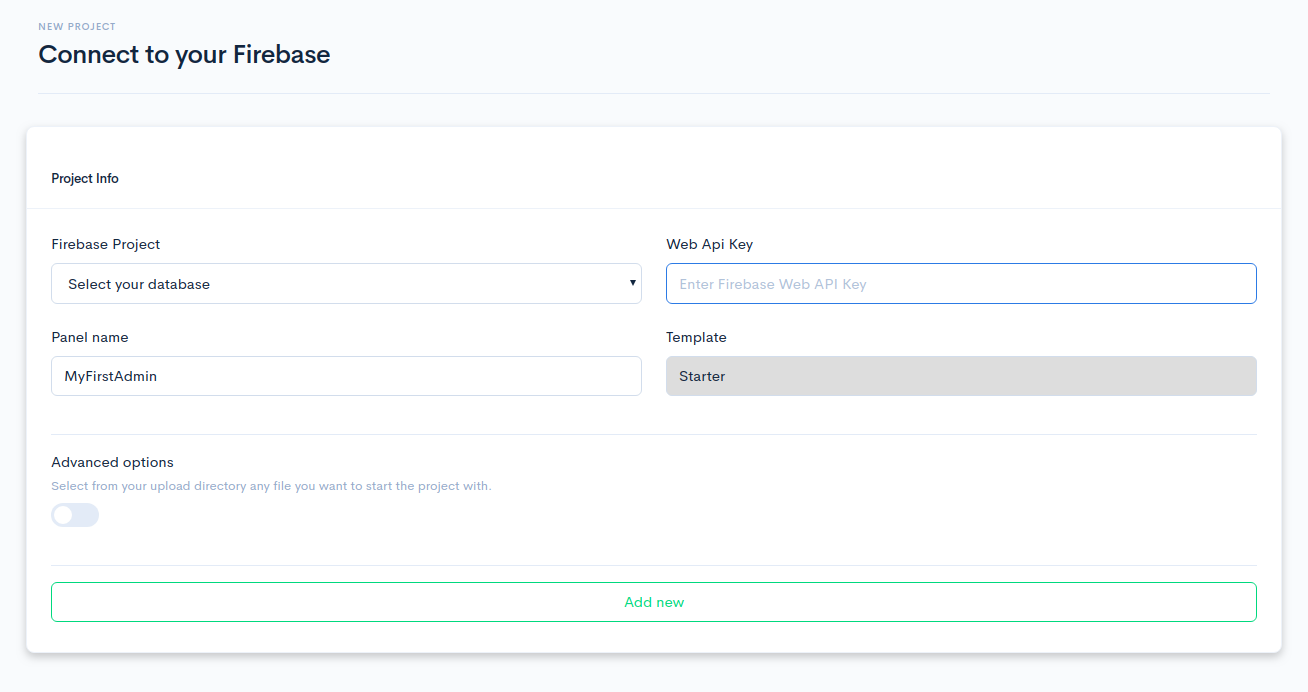Viewport: 1308px width, 692px height.
Task: Open the Firebase Project database dropdown
Action: coord(346,284)
